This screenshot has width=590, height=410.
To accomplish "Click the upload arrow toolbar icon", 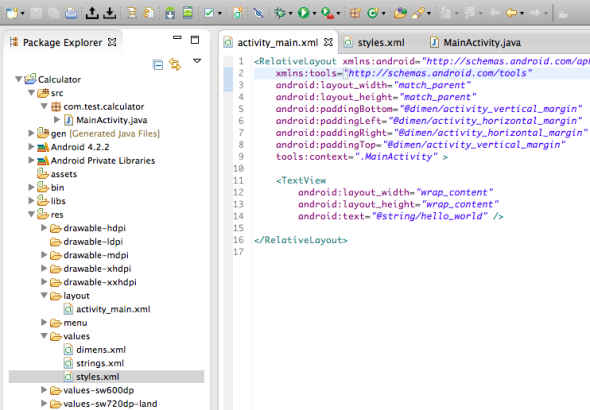I will (x=92, y=13).
